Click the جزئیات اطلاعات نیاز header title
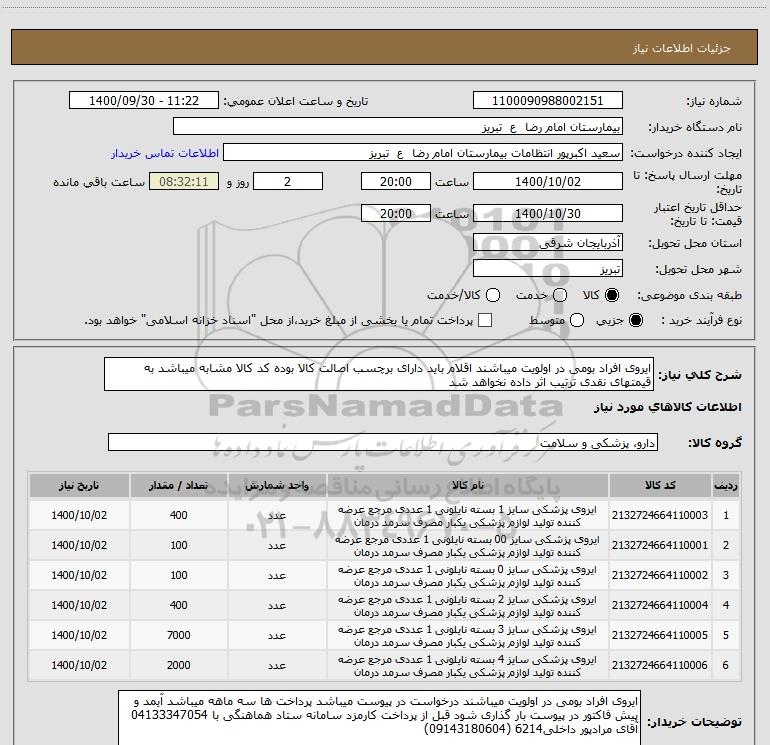Viewport: 770px width, 745px height. 682,48
